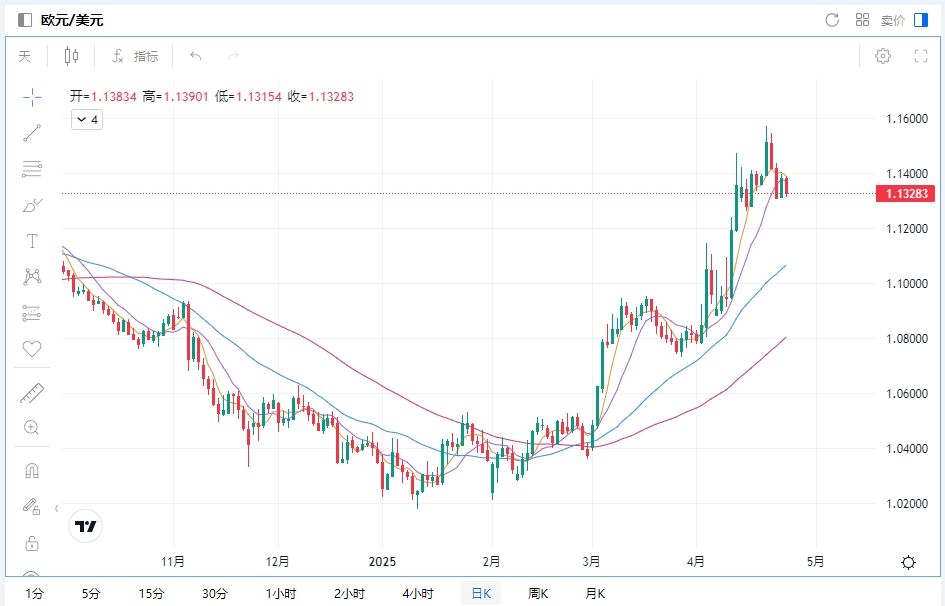Collapse the left drawing toolbar
Image resolution: width=945 pixels, height=606 pixels.
click(x=56, y=508)
